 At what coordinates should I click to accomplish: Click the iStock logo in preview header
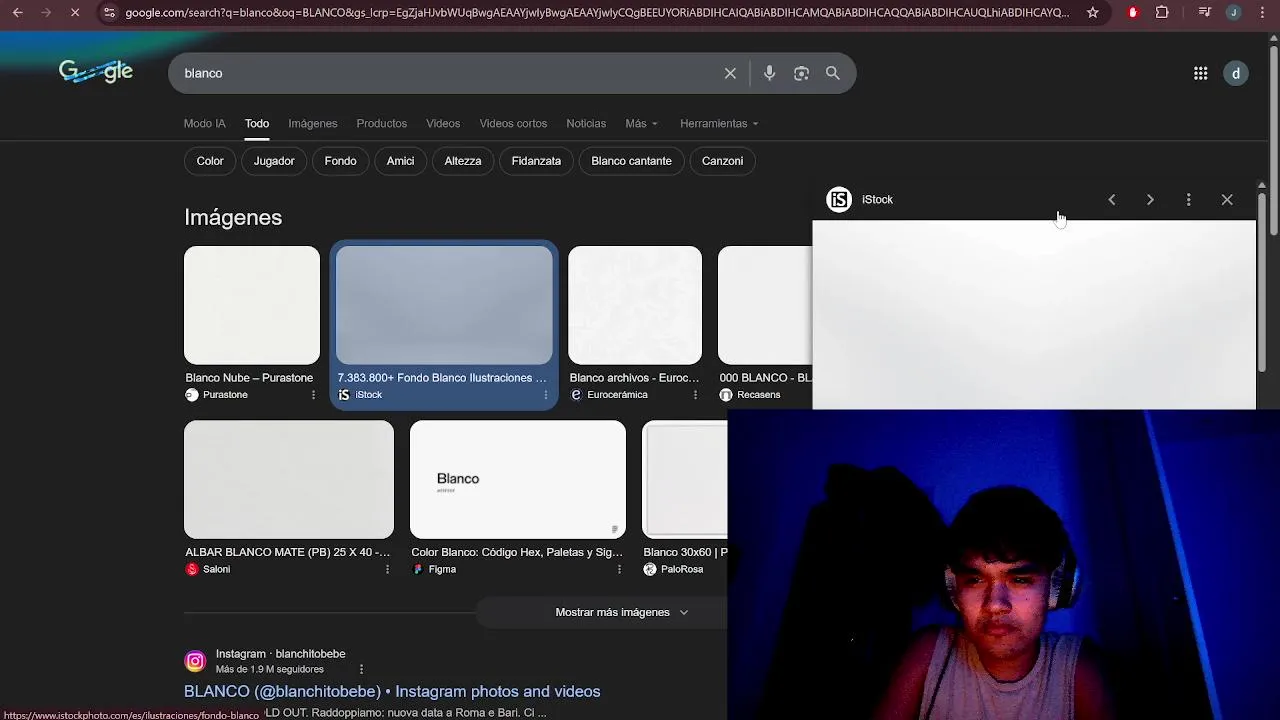(x=839, y=200)
